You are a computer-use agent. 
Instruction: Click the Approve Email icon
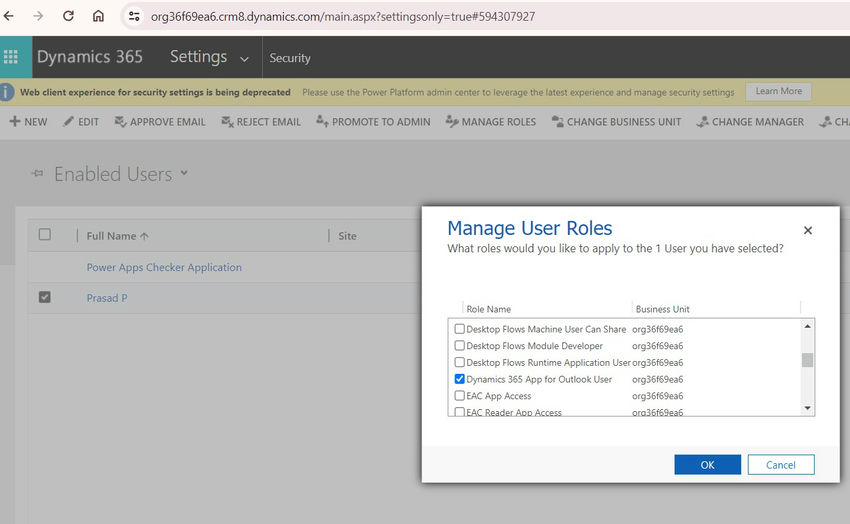(x=120, y=121)
